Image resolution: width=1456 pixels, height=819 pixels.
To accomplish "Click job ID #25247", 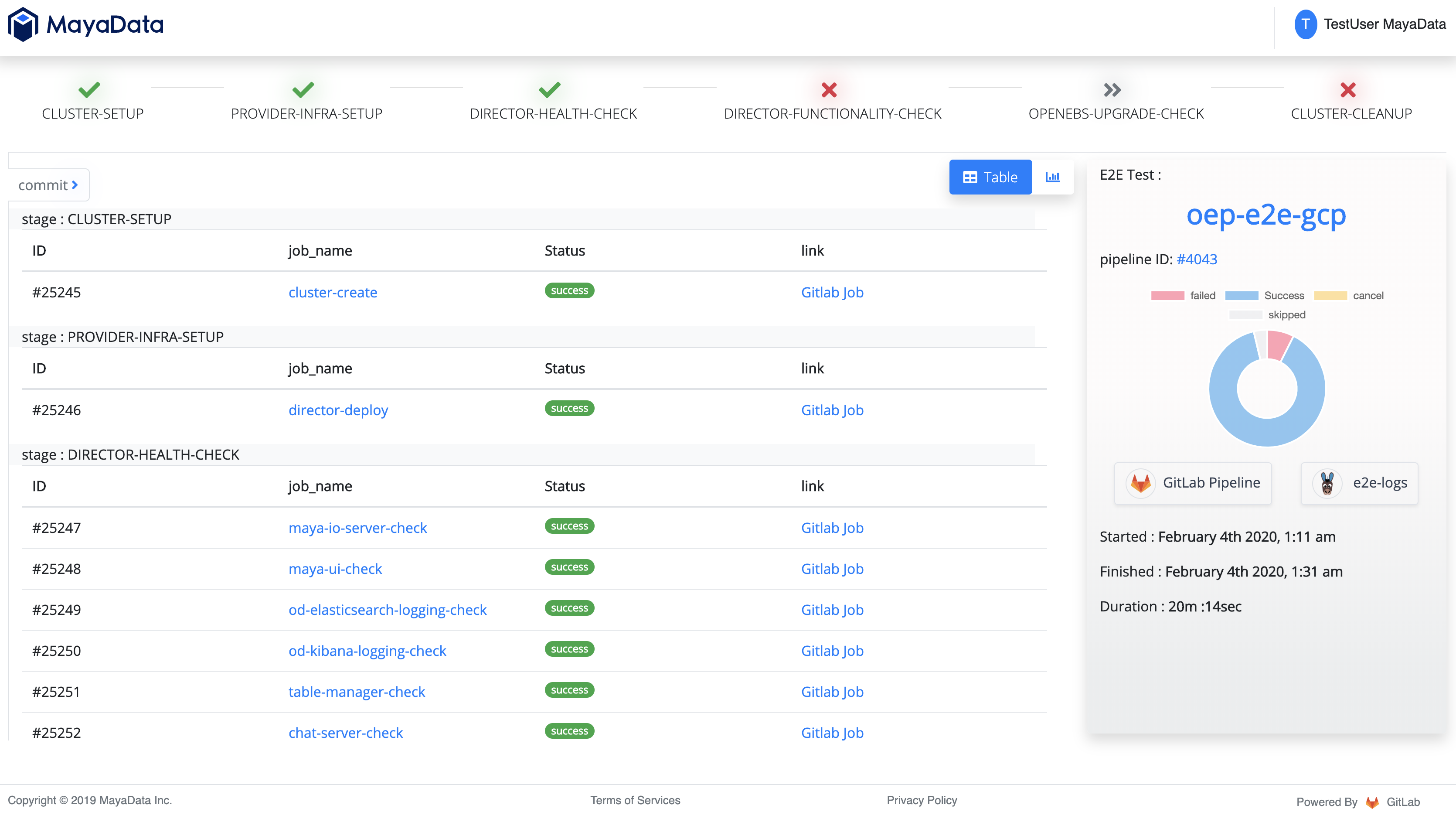I will pyautogui.click(x=57, y=528).
